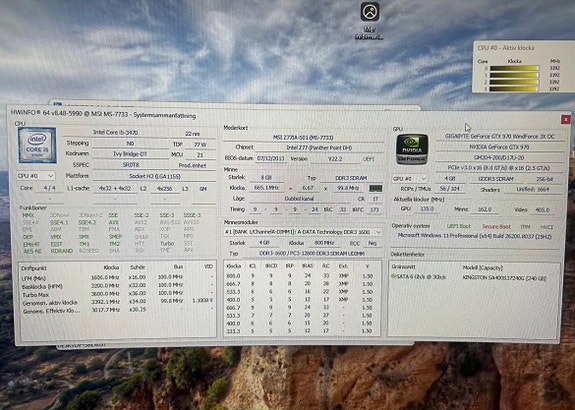Screen dimensions: 575x410
Task: Expand the memory module BANK 1 dropdown
Action: click(x=303, y=232)
